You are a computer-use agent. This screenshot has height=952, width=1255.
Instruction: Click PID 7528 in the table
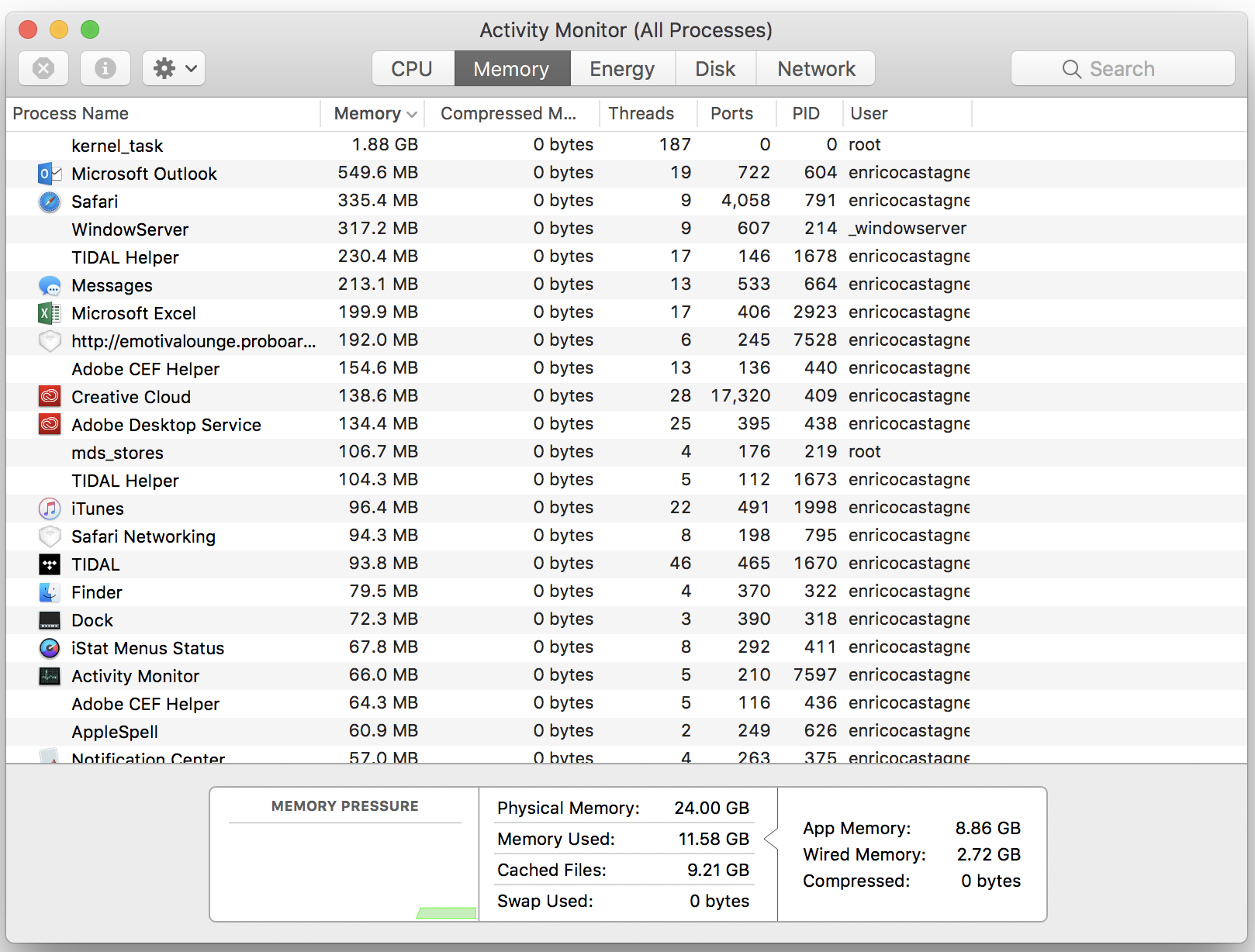pyautogui.click(x=815, y=340)
